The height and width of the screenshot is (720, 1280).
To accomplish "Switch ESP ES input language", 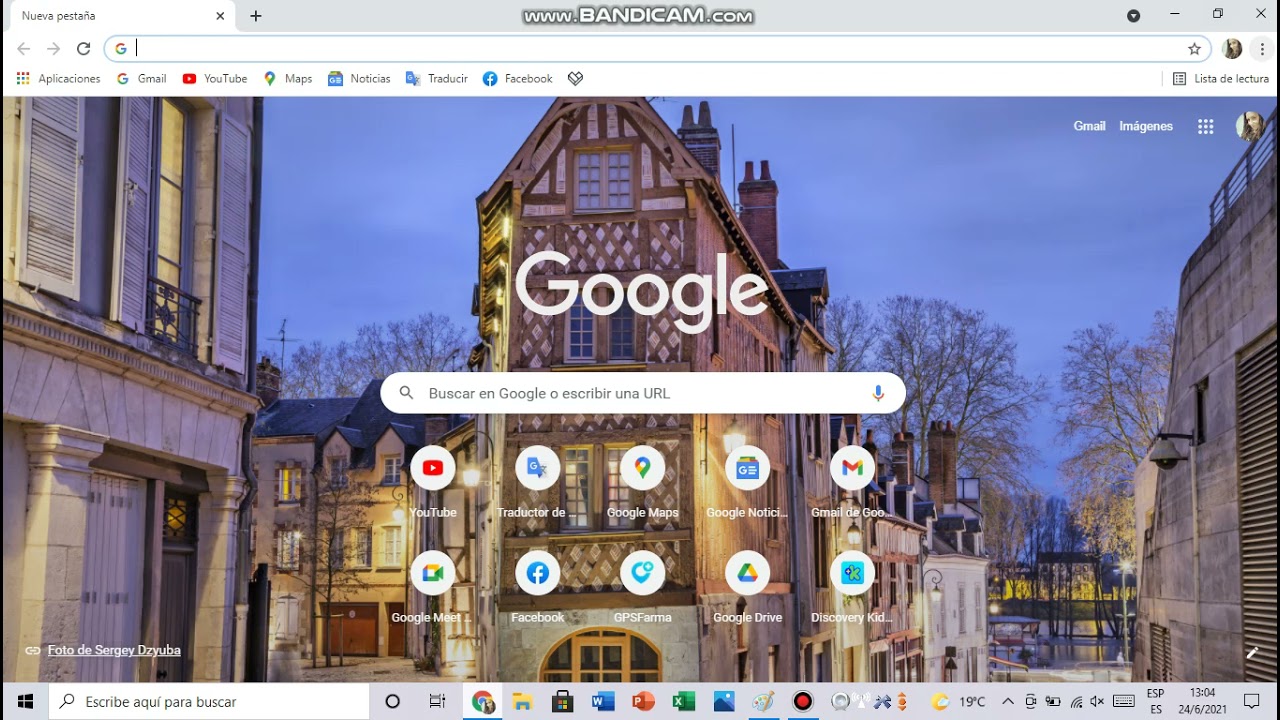I will [1156, 701].
